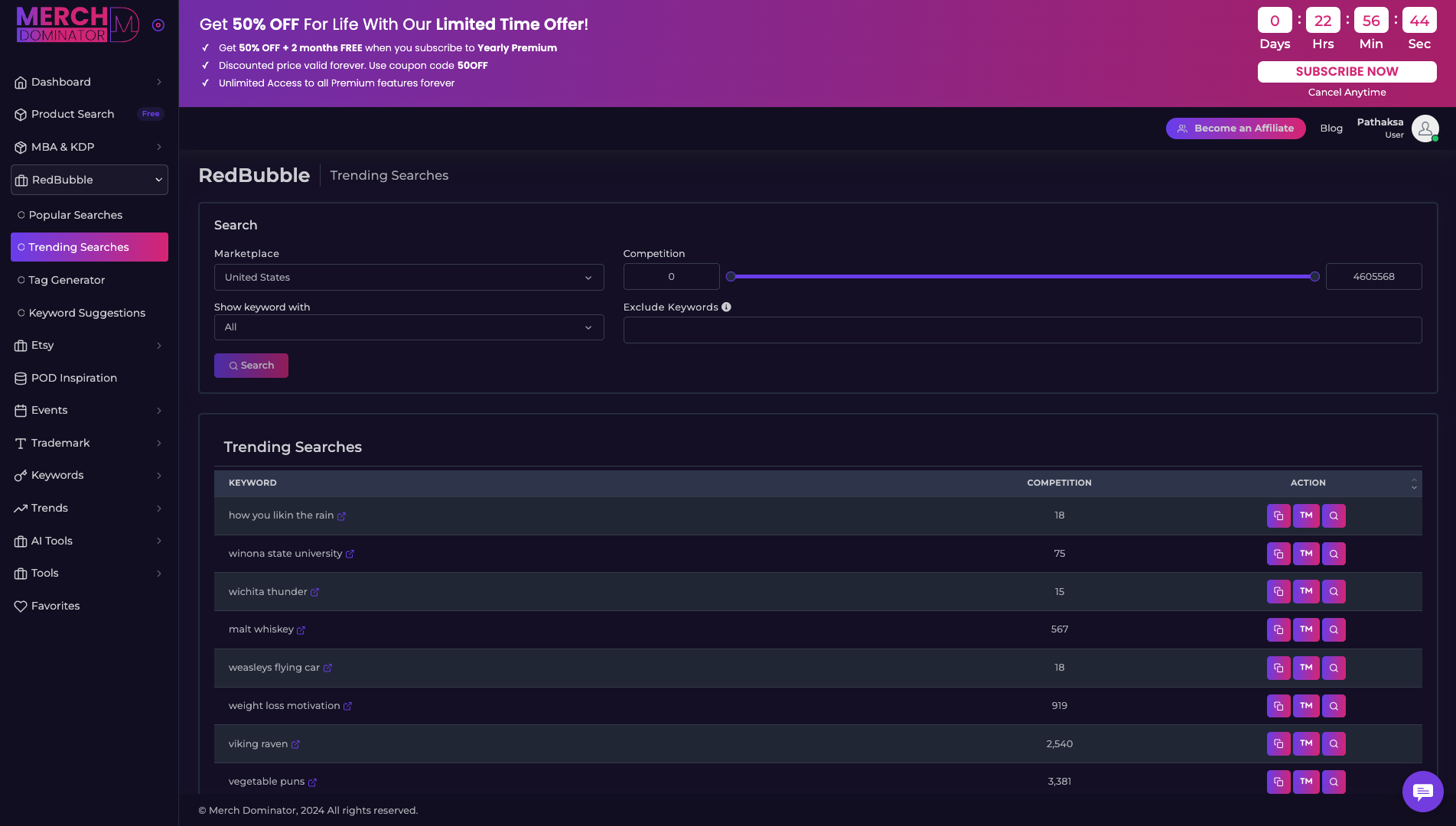Check trademark for 'winona state university'
The height and width of the screenshot is (826, 1456).
click(1306, 554)
